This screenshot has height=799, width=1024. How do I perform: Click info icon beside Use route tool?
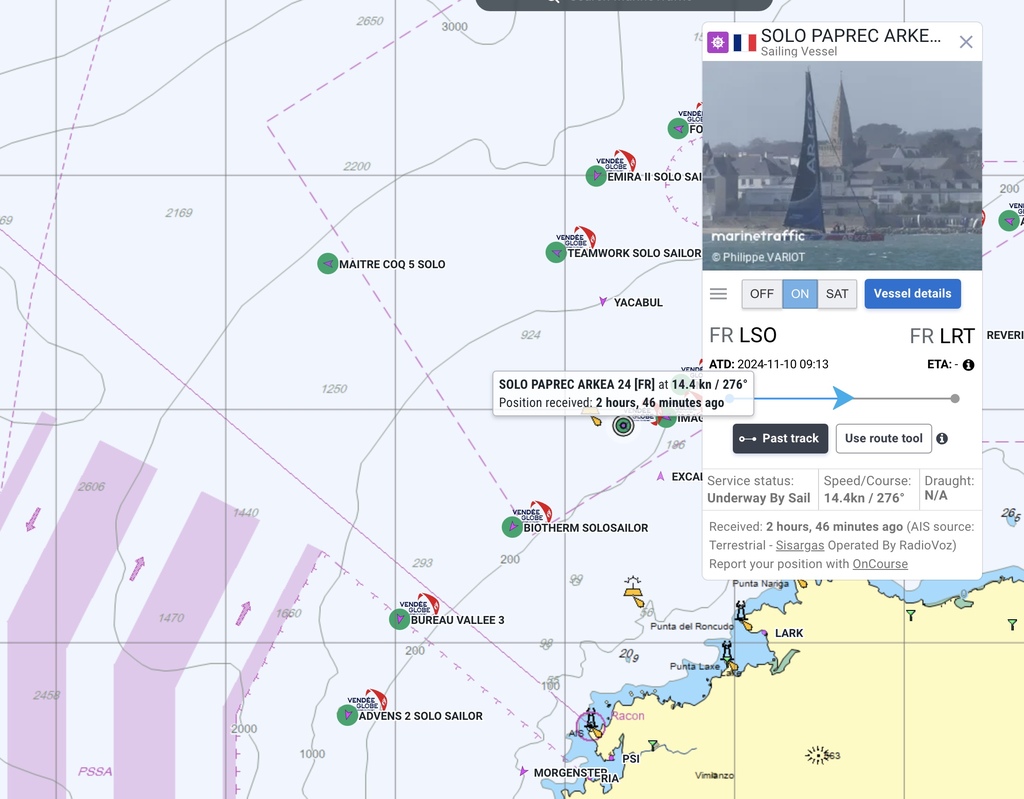942,438
